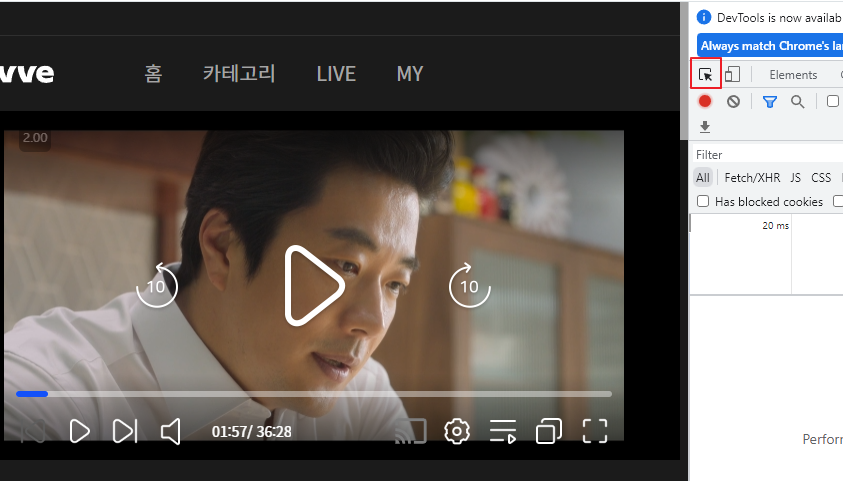
Task: Cast the video to a device
Action: [411, 431]
